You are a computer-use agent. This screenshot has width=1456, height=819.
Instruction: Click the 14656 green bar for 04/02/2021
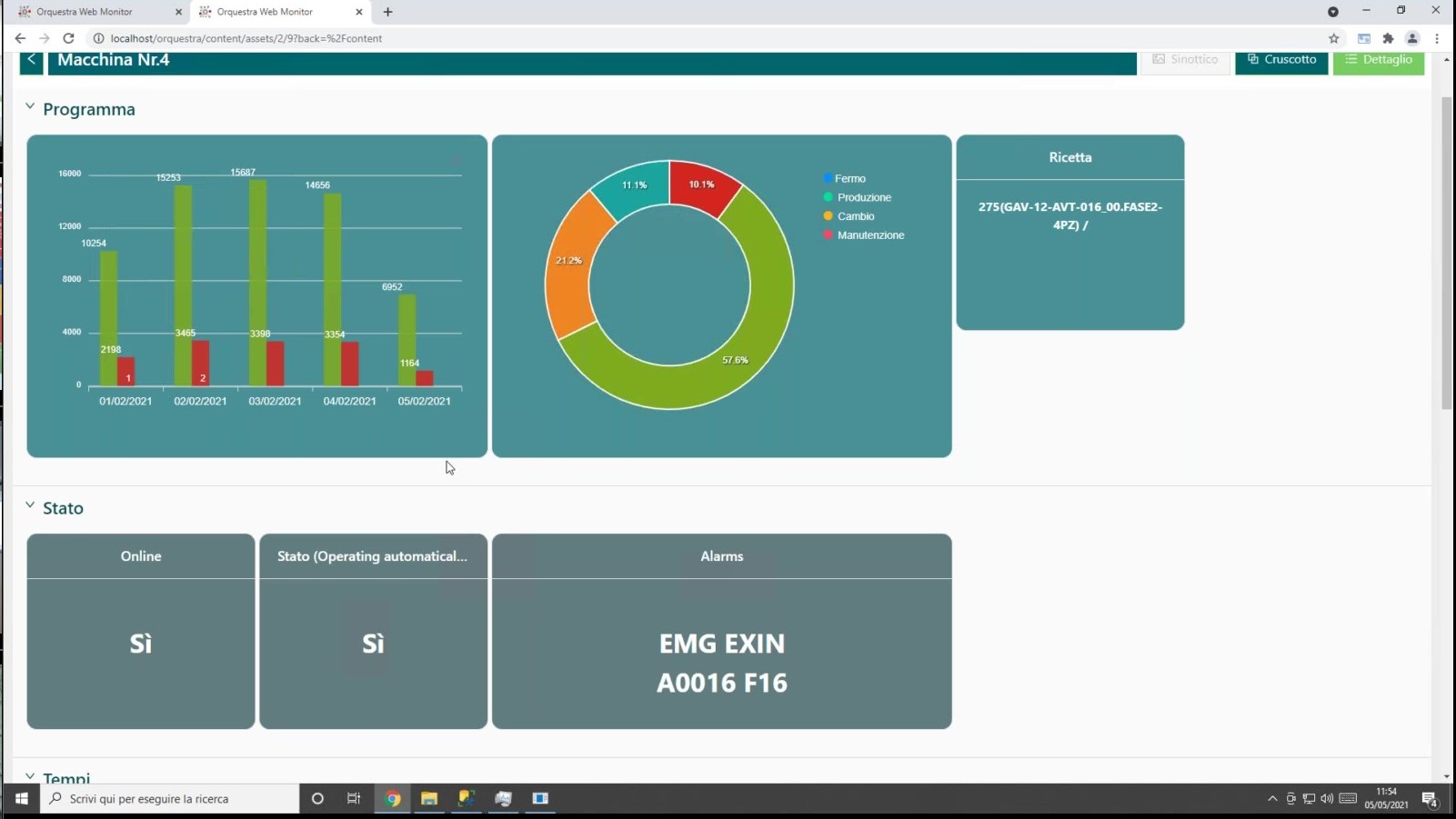point(332,290)
